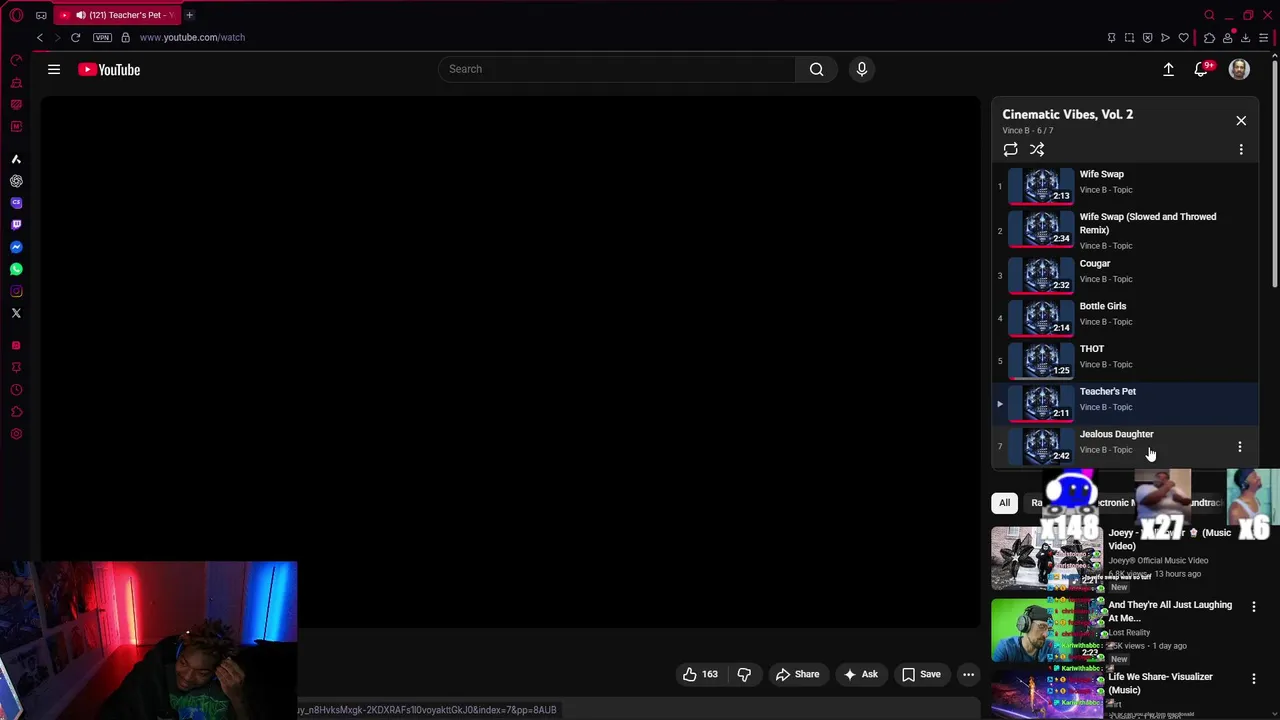This screenshot has height=720, width=1280.
Task: Open the playlist panel more-options menu
Action: coord(1241,149)
